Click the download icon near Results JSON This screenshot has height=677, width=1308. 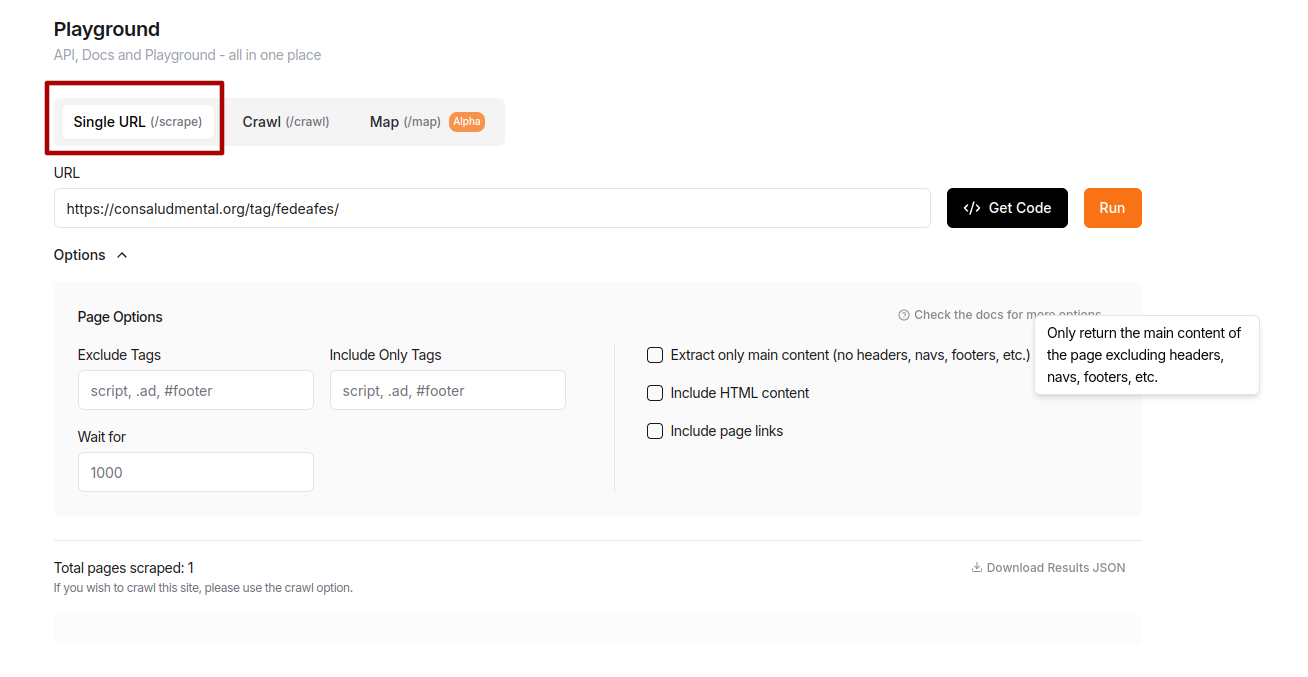click(x=977, y=568)
